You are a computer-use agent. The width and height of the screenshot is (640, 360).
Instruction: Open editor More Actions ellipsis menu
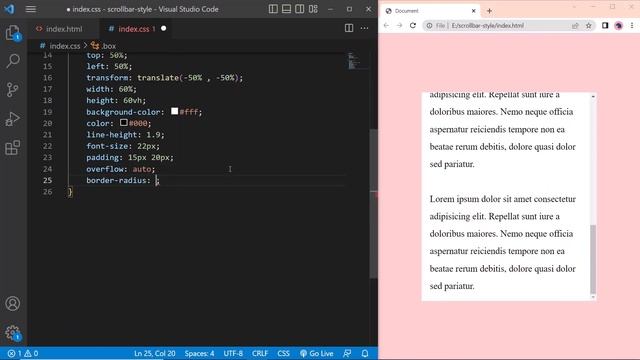point(364,28)
